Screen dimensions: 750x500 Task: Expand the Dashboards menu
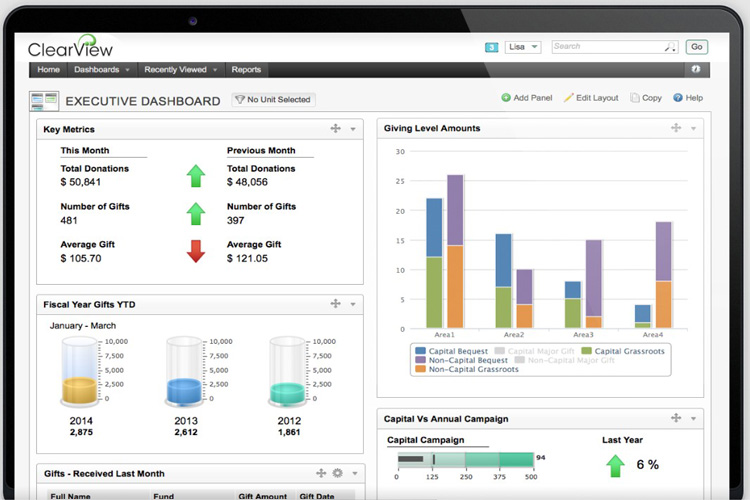tap(102, 69)
